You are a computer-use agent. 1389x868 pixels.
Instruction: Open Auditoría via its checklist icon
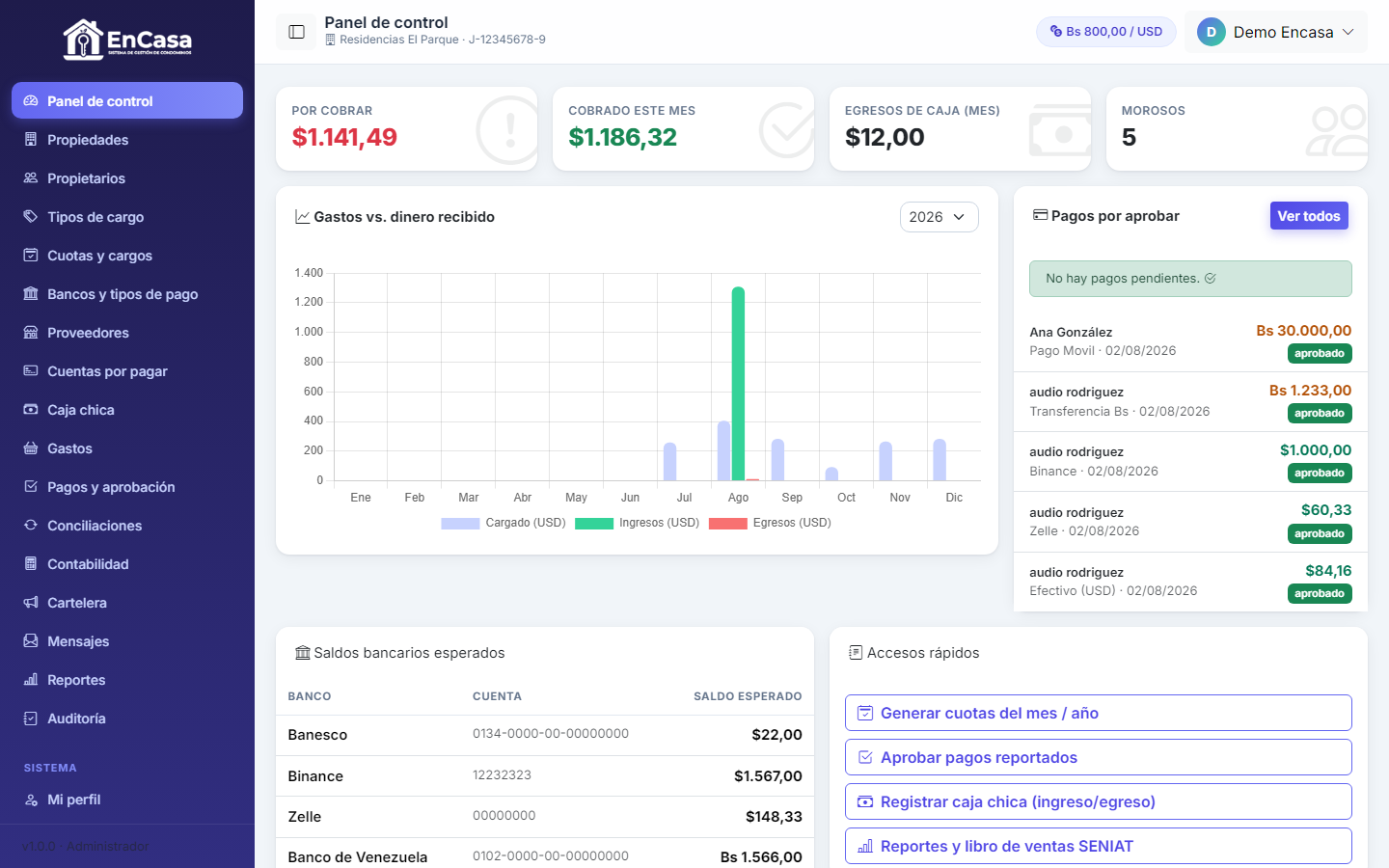pyautogui.click(x=31, y=719)
